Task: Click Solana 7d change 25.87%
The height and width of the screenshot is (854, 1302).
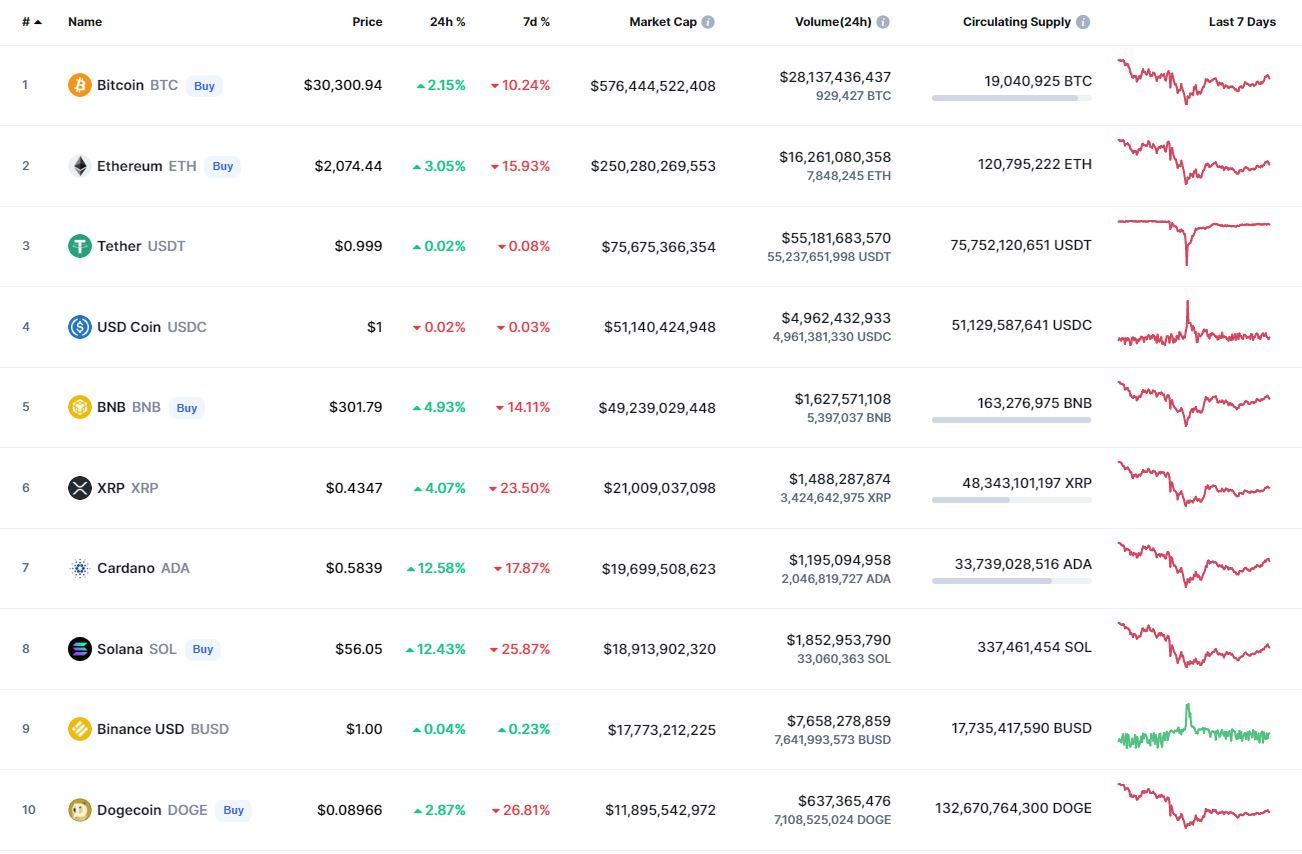Action: pyautogui.click(x=520, y=649)
